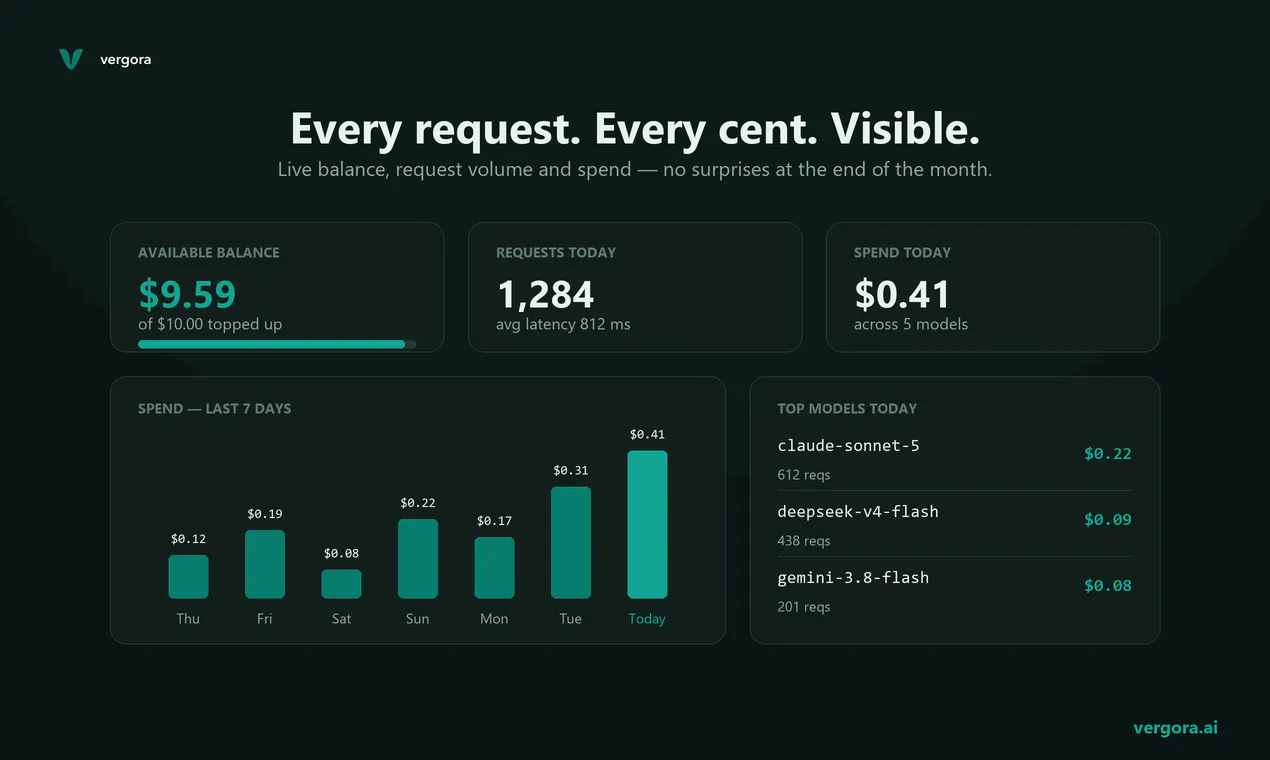Screen dimensions: 1270x760
Task: Click the available balance progress bar
Action: point(277,344)
